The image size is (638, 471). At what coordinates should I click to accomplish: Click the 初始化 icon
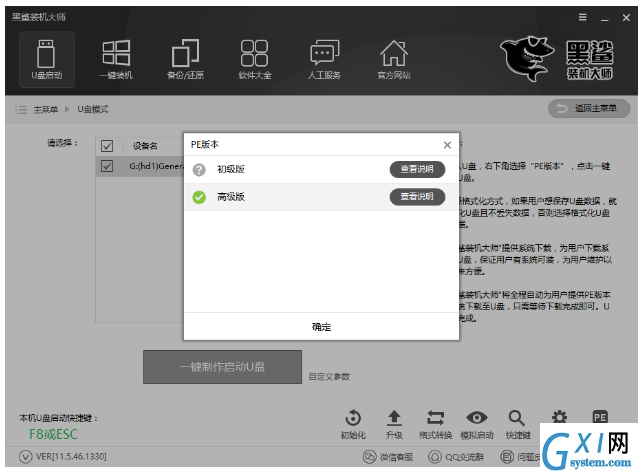coord(353,424)
